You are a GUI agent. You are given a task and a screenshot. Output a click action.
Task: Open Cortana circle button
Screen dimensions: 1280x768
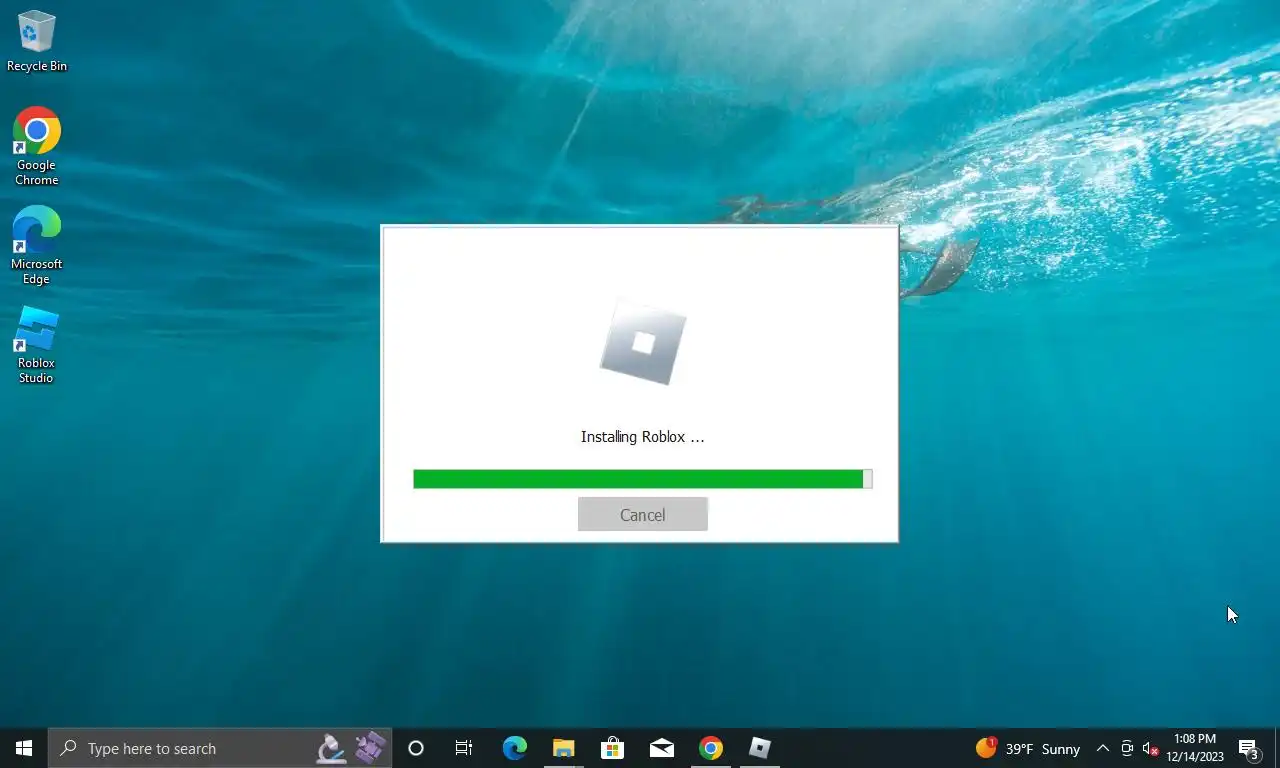416,748
